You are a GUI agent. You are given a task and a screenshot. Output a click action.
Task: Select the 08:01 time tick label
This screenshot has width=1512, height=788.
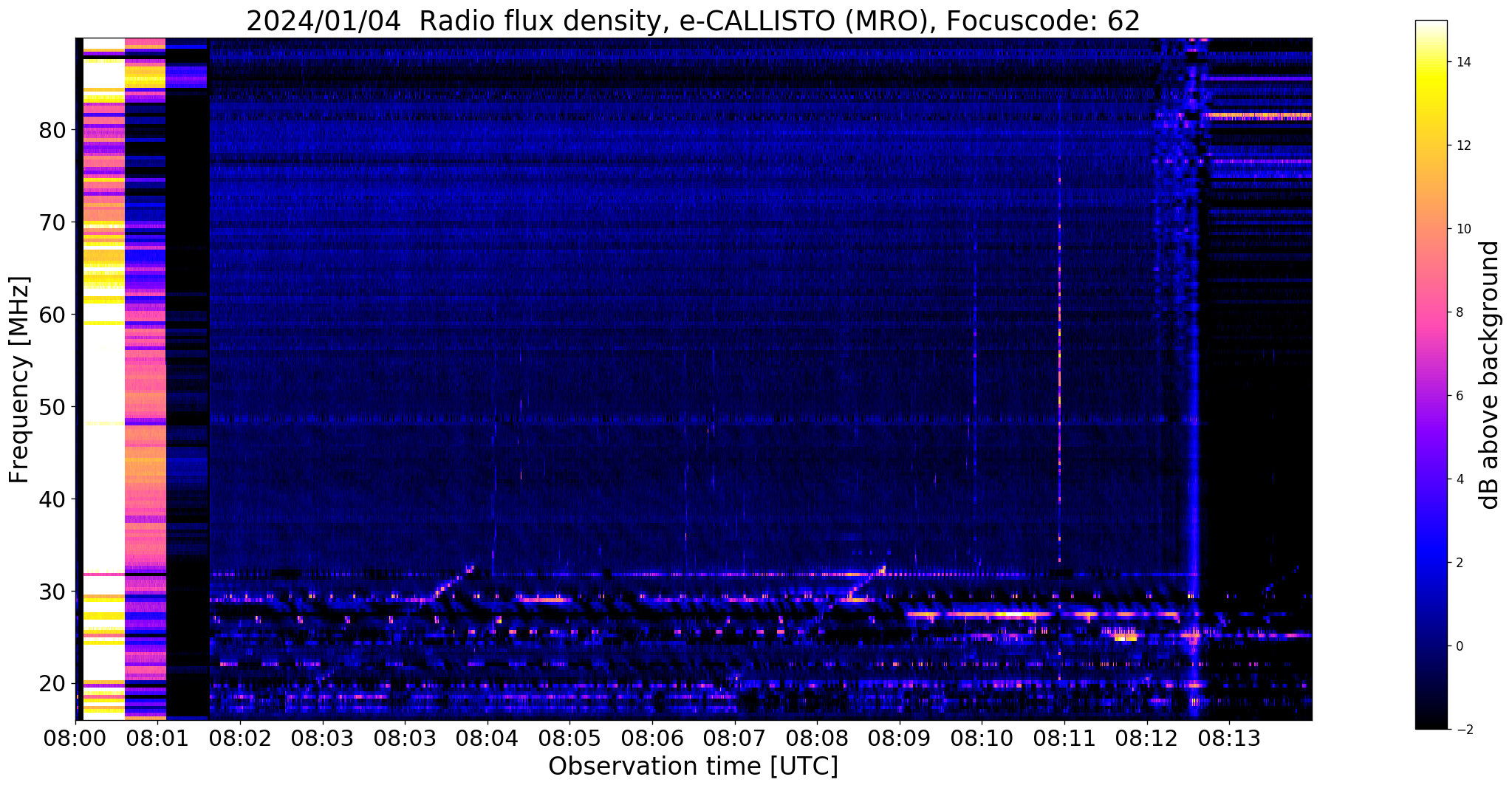[x=157, y=737]
